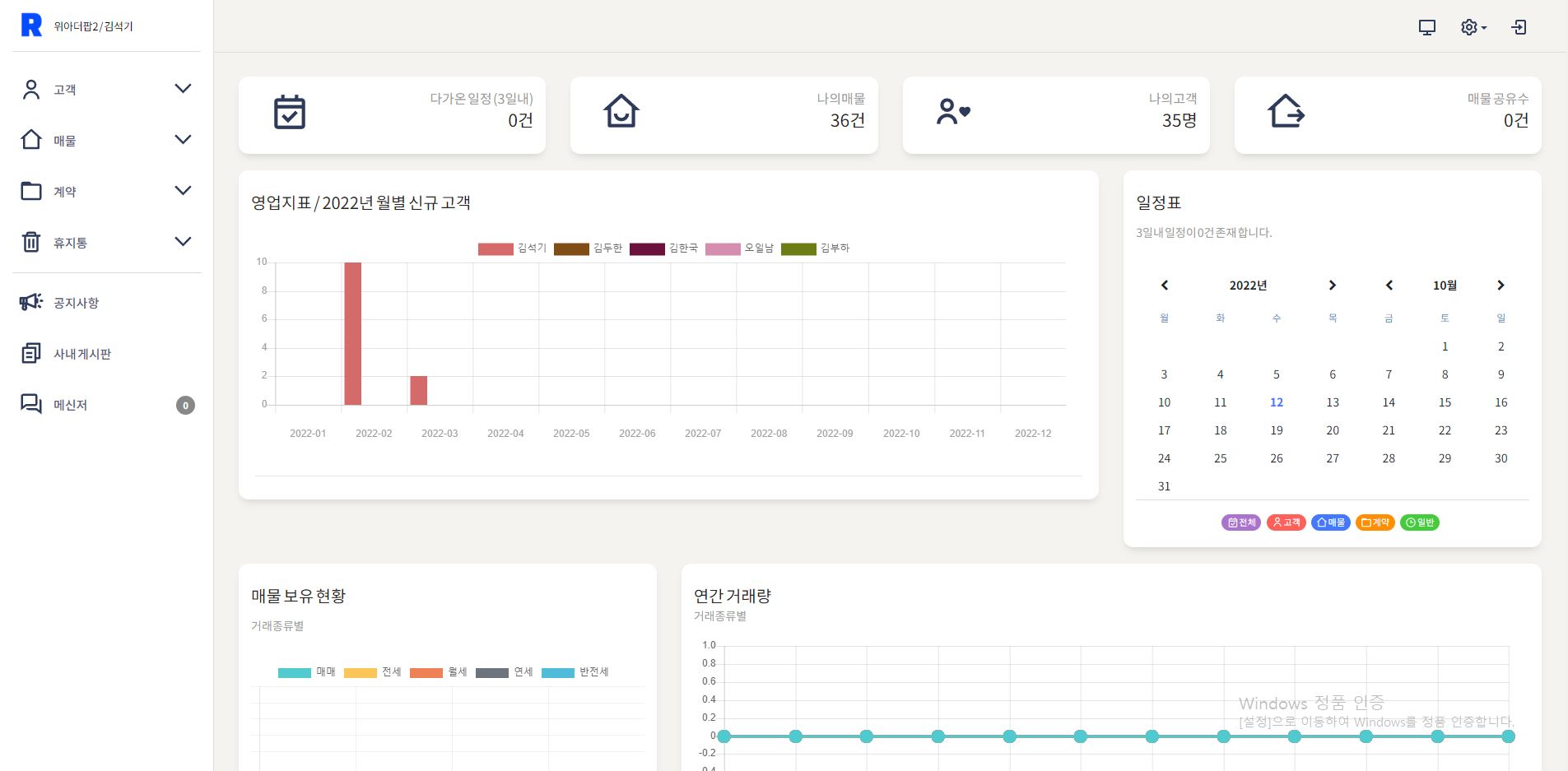Toggle 김석기 series in chart legend

pyautogui.click(x=512, y=248)
